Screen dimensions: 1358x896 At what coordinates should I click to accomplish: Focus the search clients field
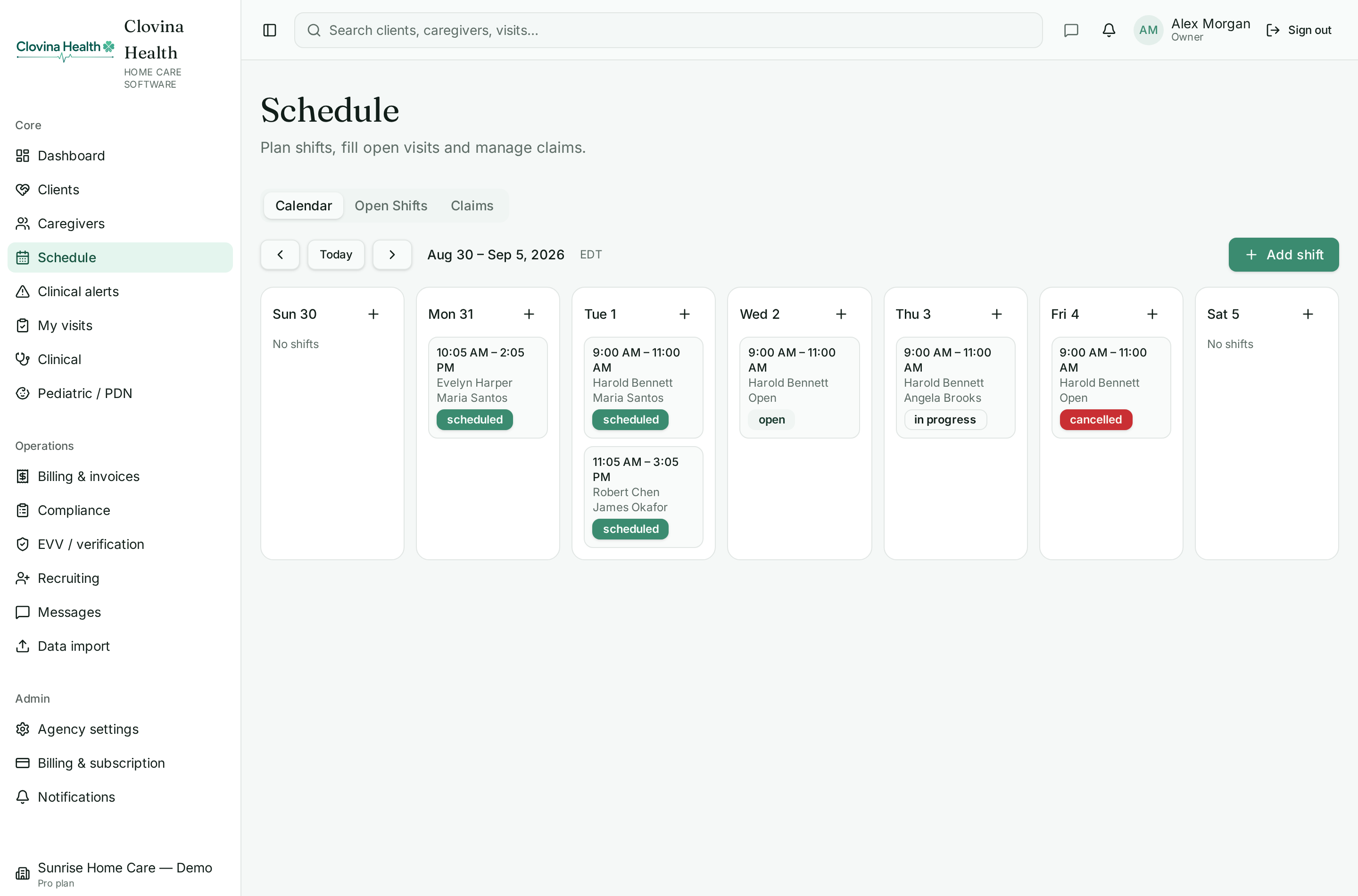[668, 30]
